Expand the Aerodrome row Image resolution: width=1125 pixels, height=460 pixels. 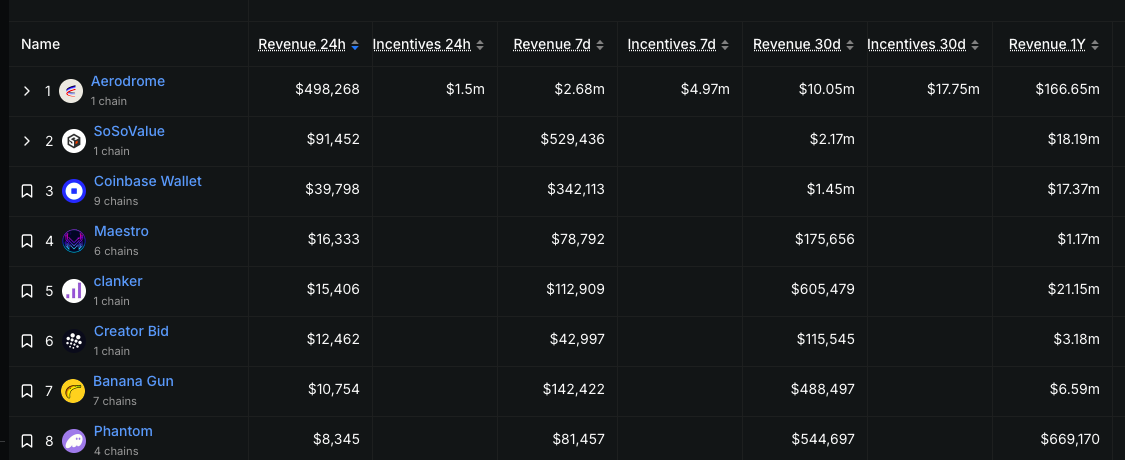pyautogui.click(x=27, y=91)
